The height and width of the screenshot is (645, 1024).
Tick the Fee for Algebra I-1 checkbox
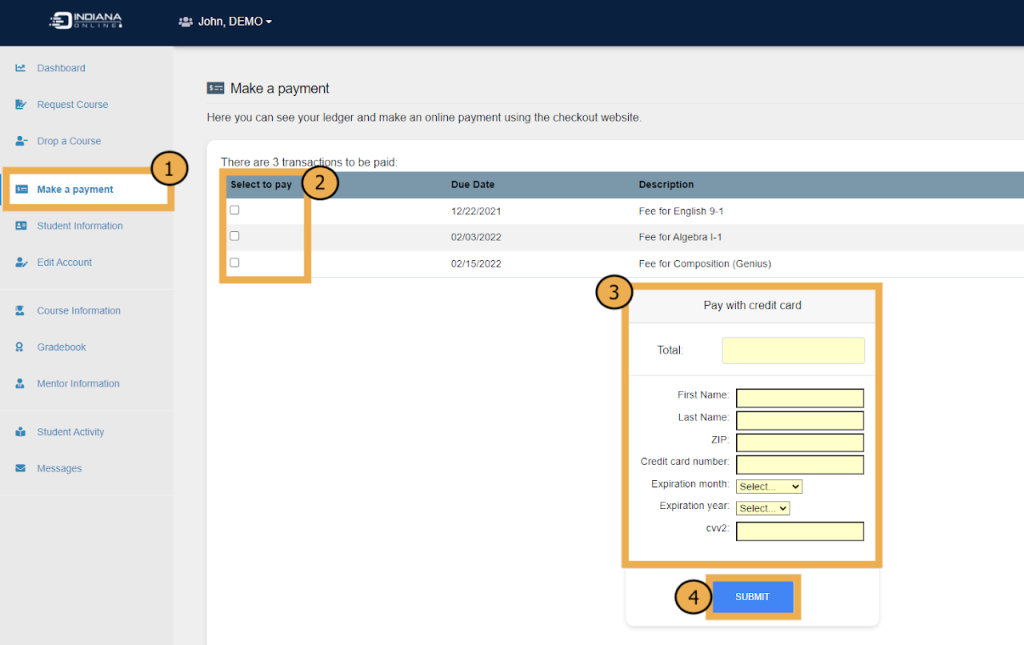click(234, 236)
